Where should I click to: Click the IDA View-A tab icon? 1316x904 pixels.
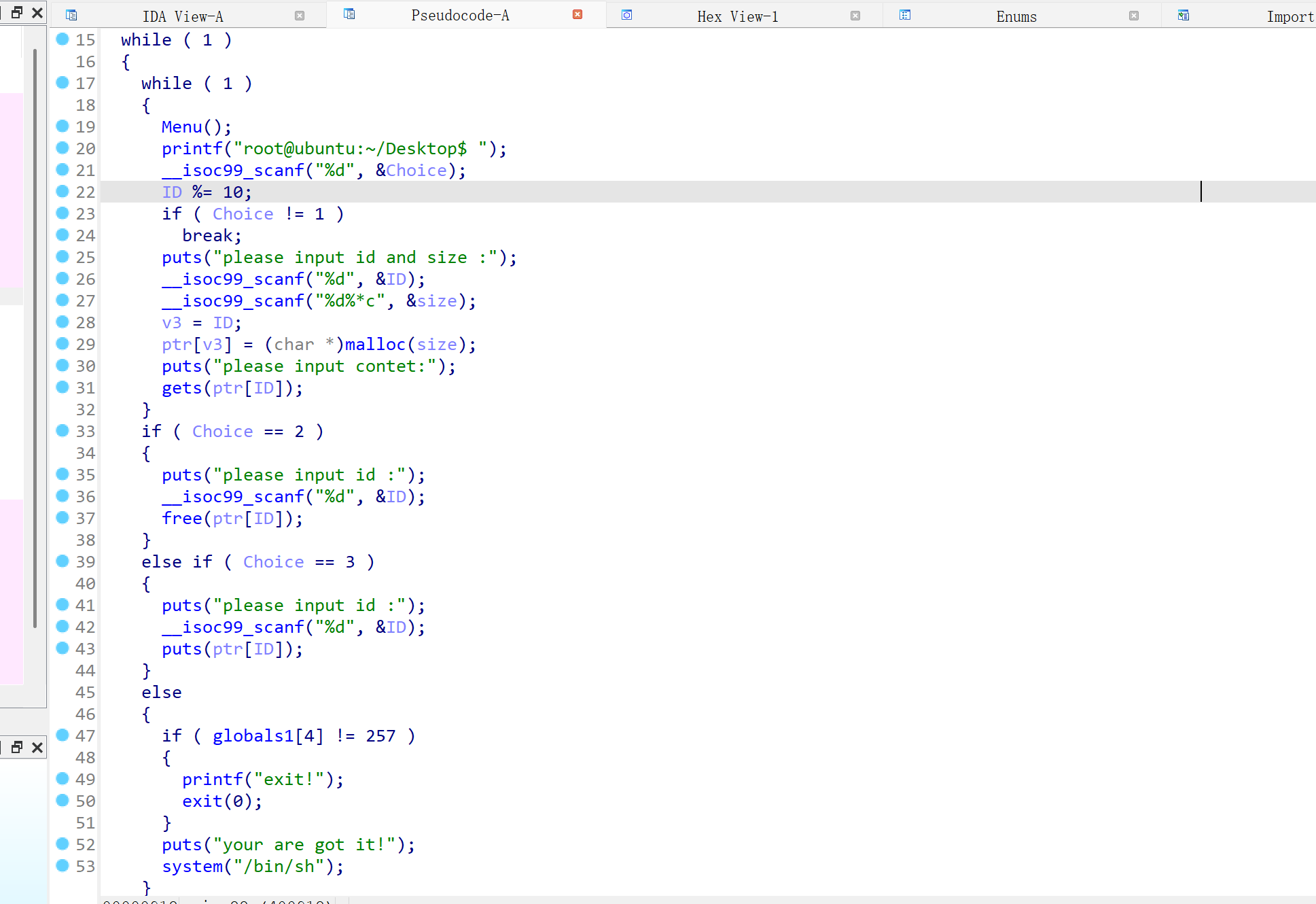click(71, 15)
